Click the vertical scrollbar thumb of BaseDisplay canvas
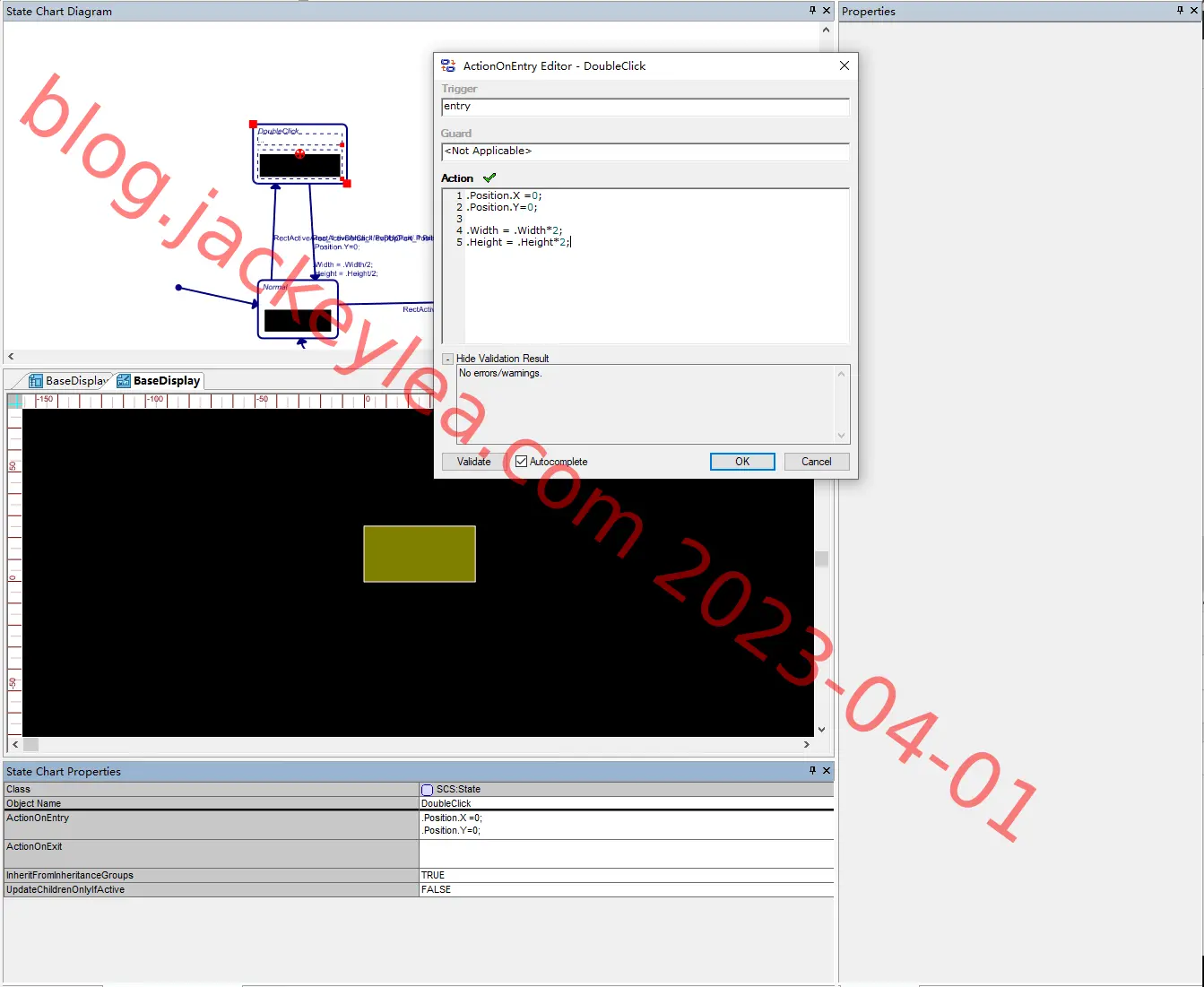This screenshot has height=987, width=1204. 821,558
